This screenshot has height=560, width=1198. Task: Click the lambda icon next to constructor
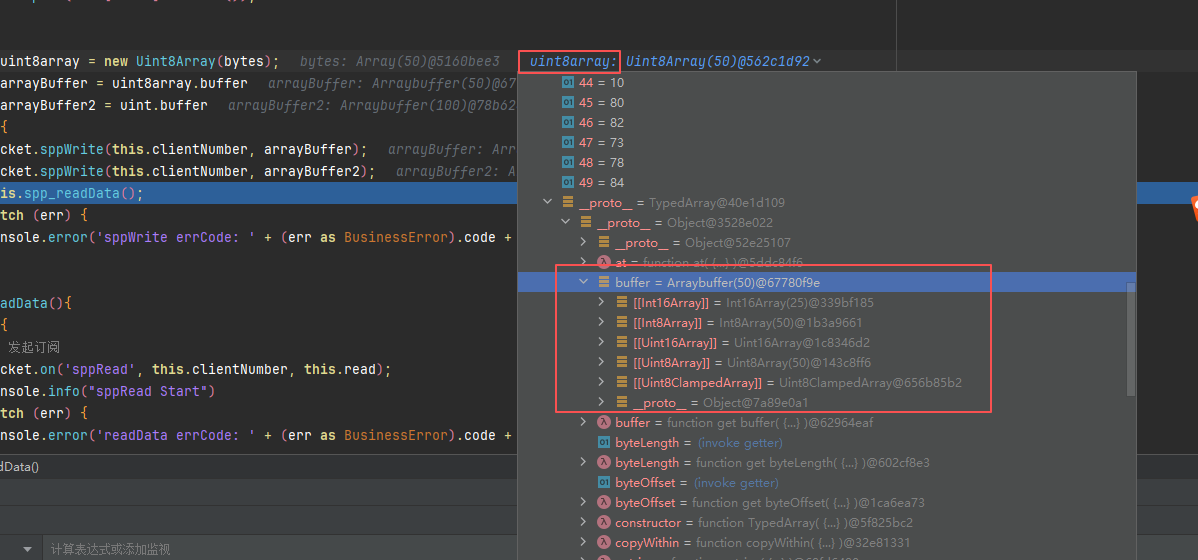[604, 523]
